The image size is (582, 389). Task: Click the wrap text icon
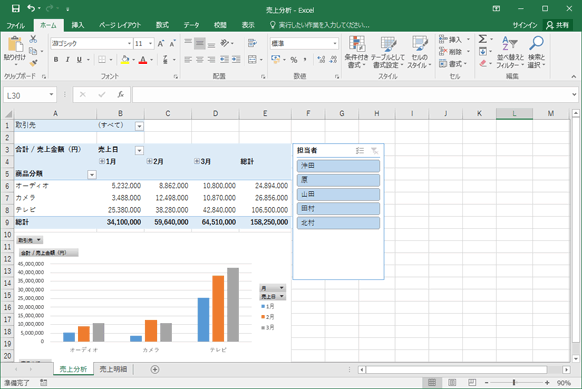tap(252, 43)
